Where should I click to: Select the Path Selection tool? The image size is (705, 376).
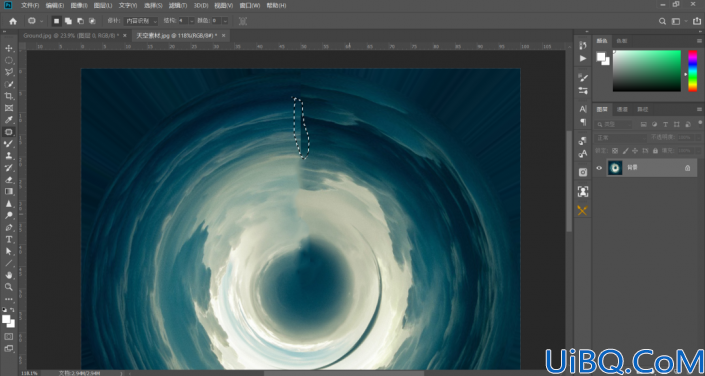pos(9,251)
